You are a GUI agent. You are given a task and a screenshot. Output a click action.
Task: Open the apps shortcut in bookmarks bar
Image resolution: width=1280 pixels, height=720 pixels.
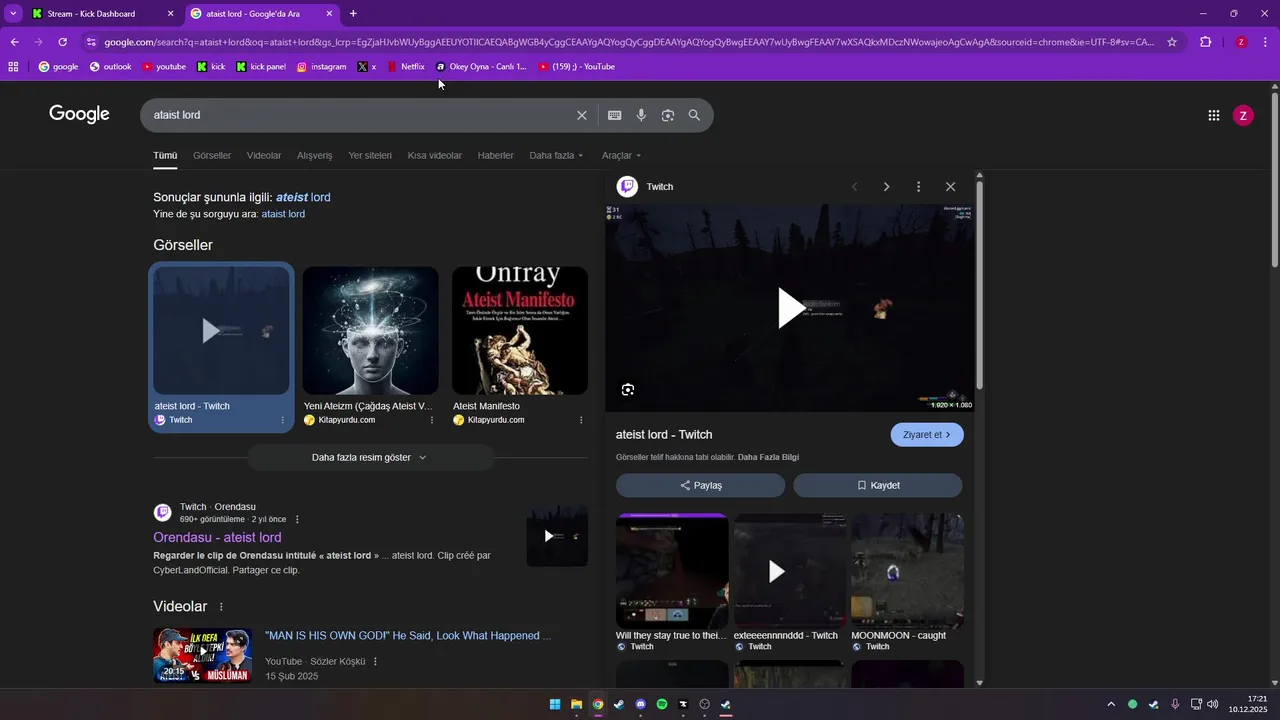(13, 67)
